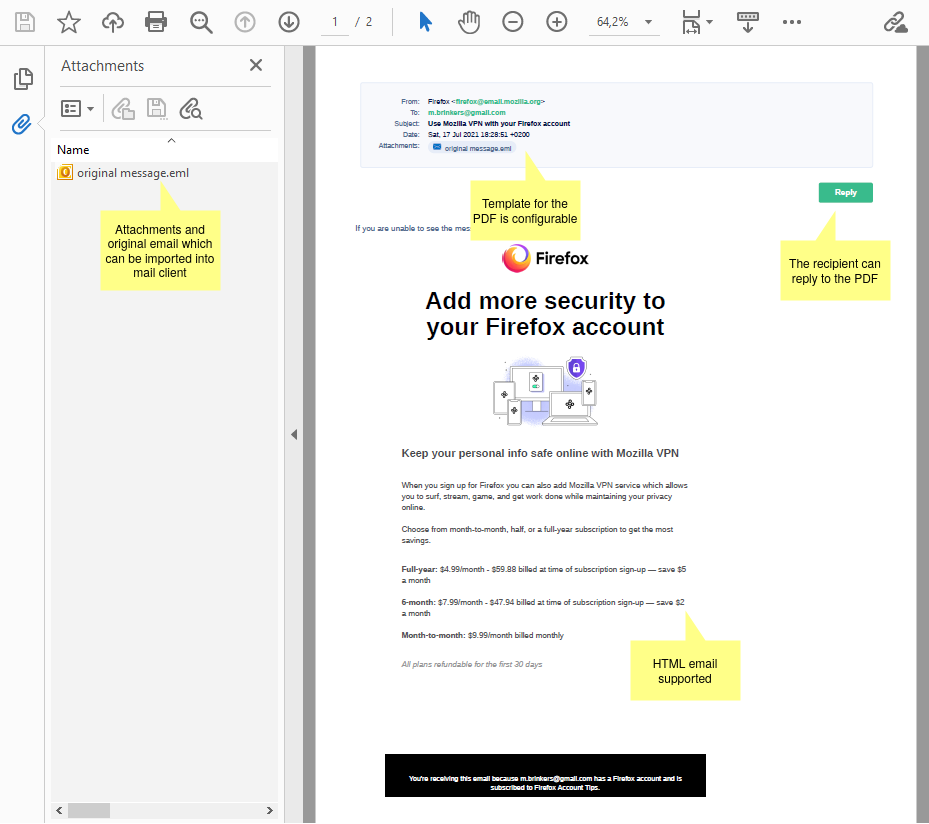
Task: Select the arrow selection tool
Action: tap(425, 22)
